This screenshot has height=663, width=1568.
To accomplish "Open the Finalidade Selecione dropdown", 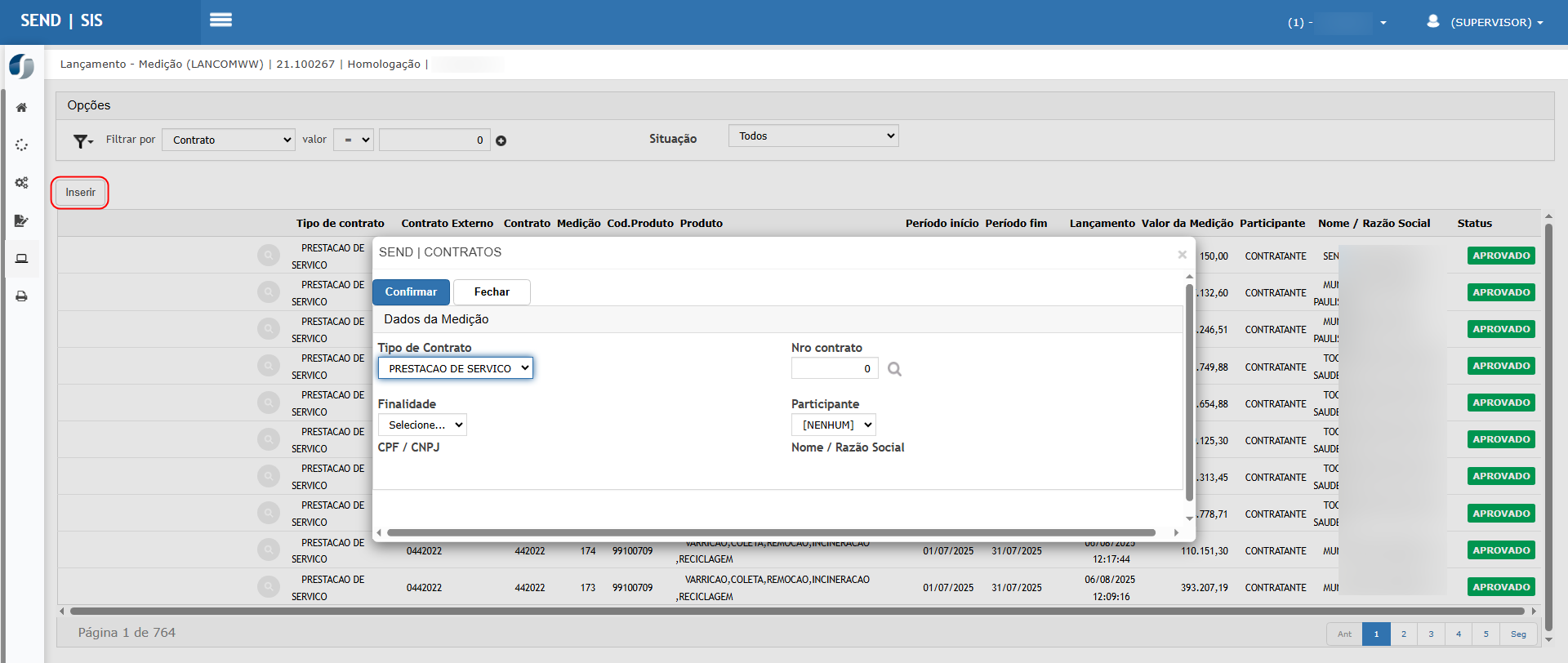I will click(x=422, y=425).
